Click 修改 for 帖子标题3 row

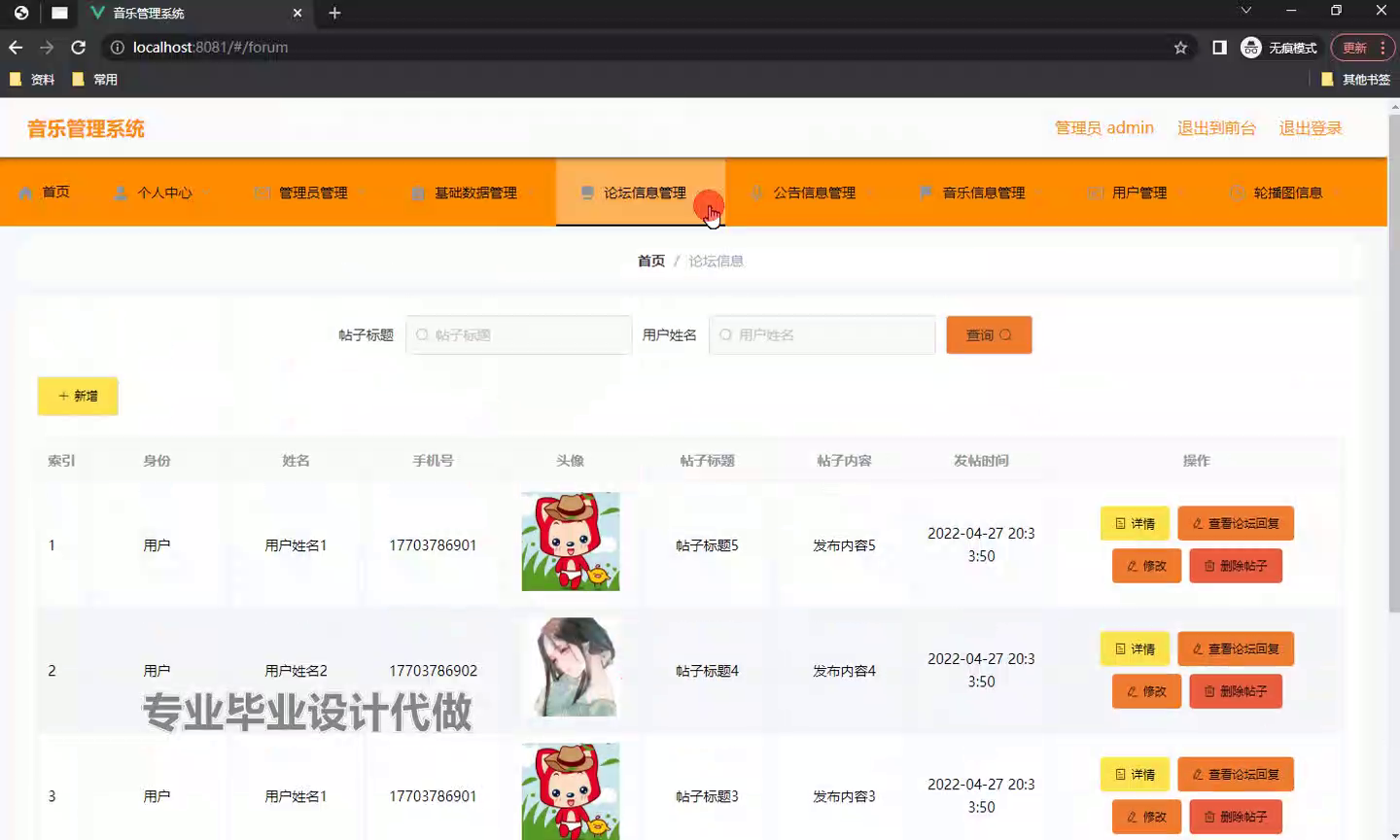pos(1146,817)
